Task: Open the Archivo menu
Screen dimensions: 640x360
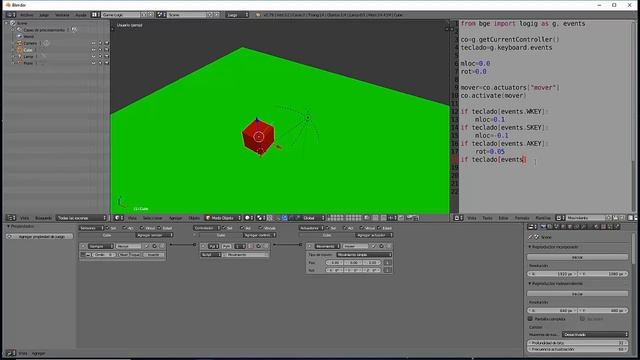Action: tap(27, 15)
